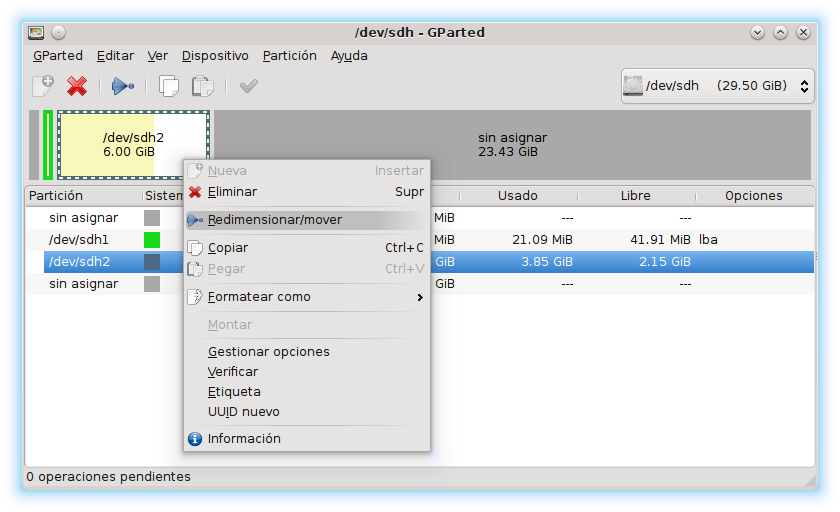Click the lba flag of /dev/sdh1
The width and height of the screenshot is (840, 512).
click(x=708, y=240)
